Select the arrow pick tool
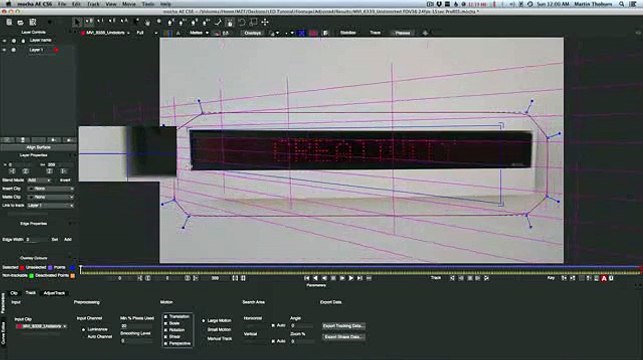This screenshot has width=643, height=360. 77,22
